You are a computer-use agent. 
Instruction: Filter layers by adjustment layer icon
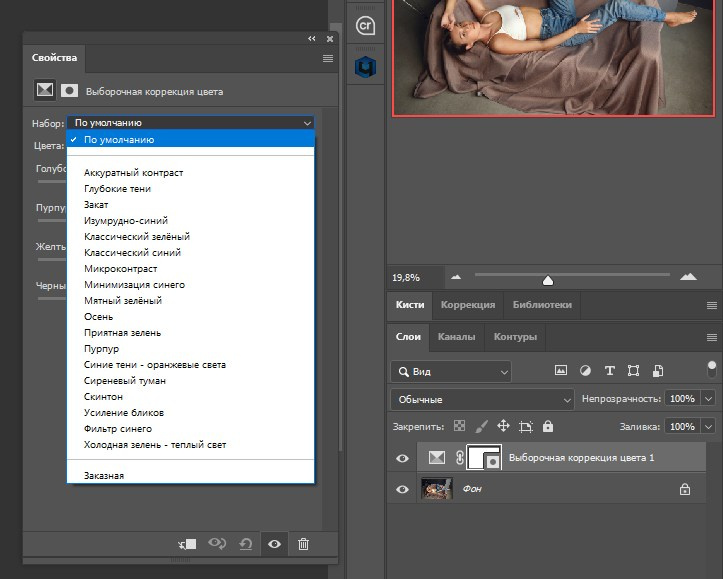click(585, 371)
